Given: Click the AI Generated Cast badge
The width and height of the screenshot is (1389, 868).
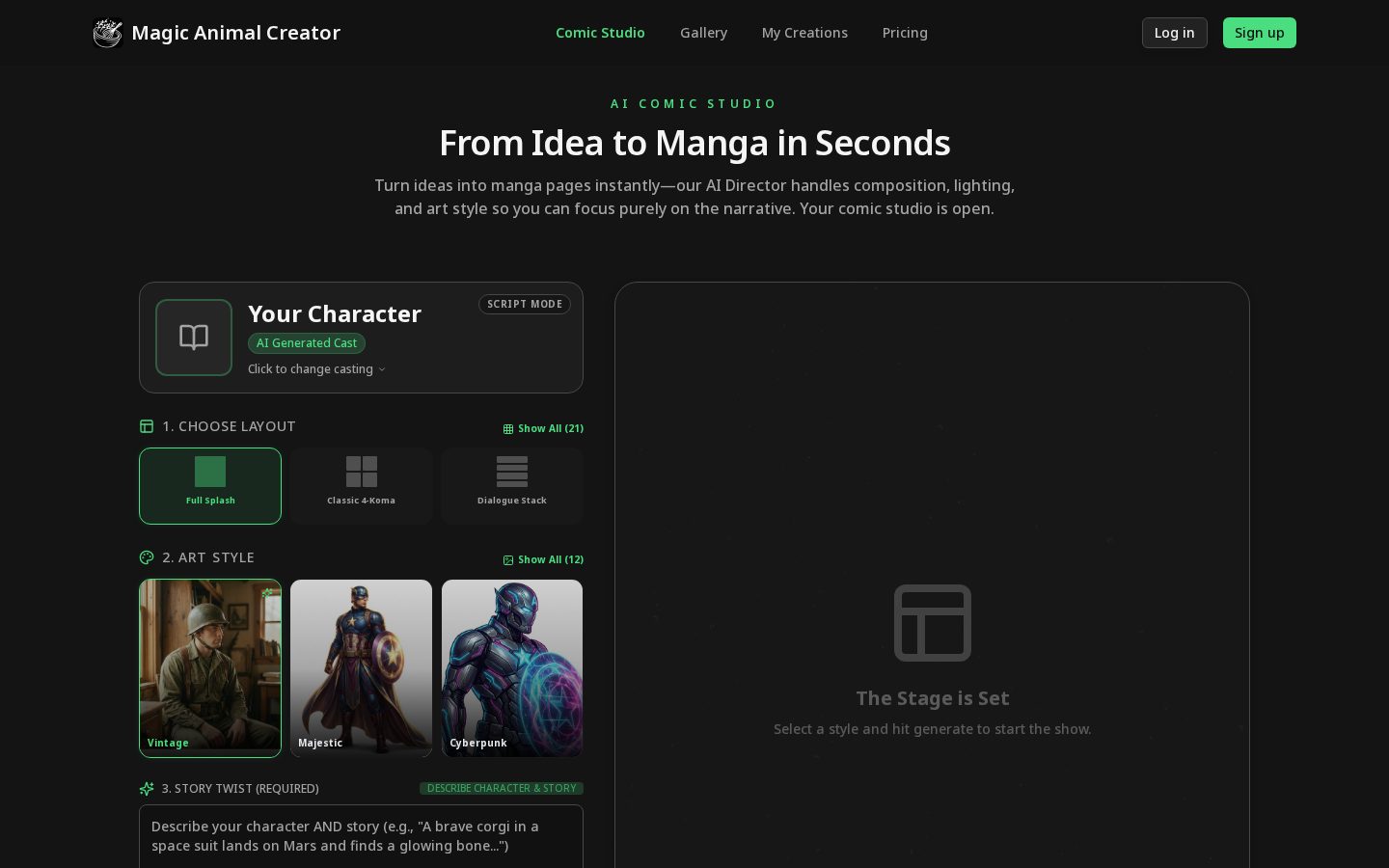Looking at the screenshot, I should (x=307, y=343).
